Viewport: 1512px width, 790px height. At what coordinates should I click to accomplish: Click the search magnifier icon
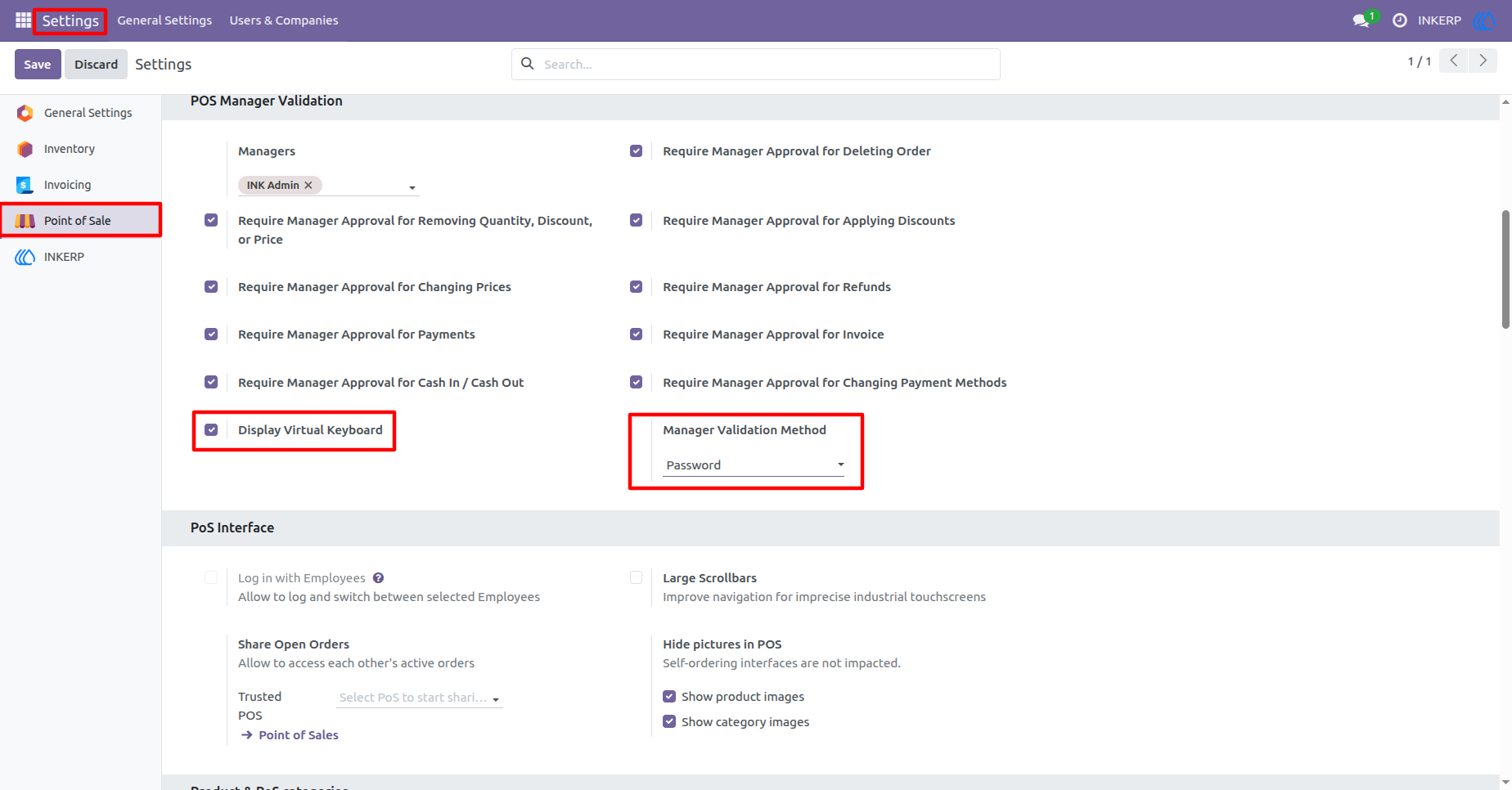[x=528, y=64]
